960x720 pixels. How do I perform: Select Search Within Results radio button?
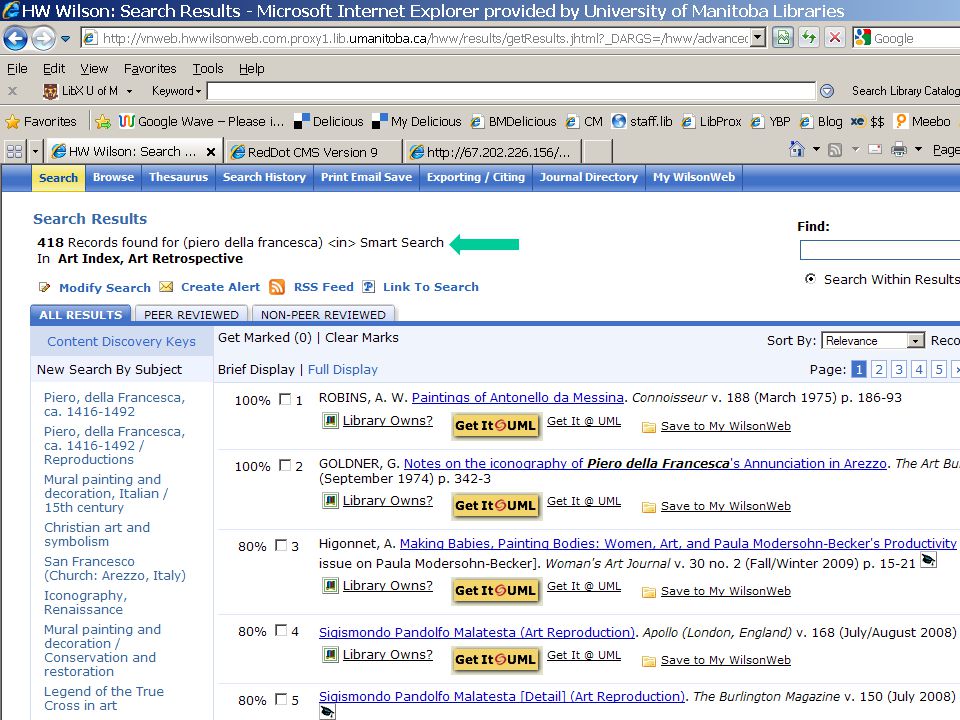click(810, 279)
